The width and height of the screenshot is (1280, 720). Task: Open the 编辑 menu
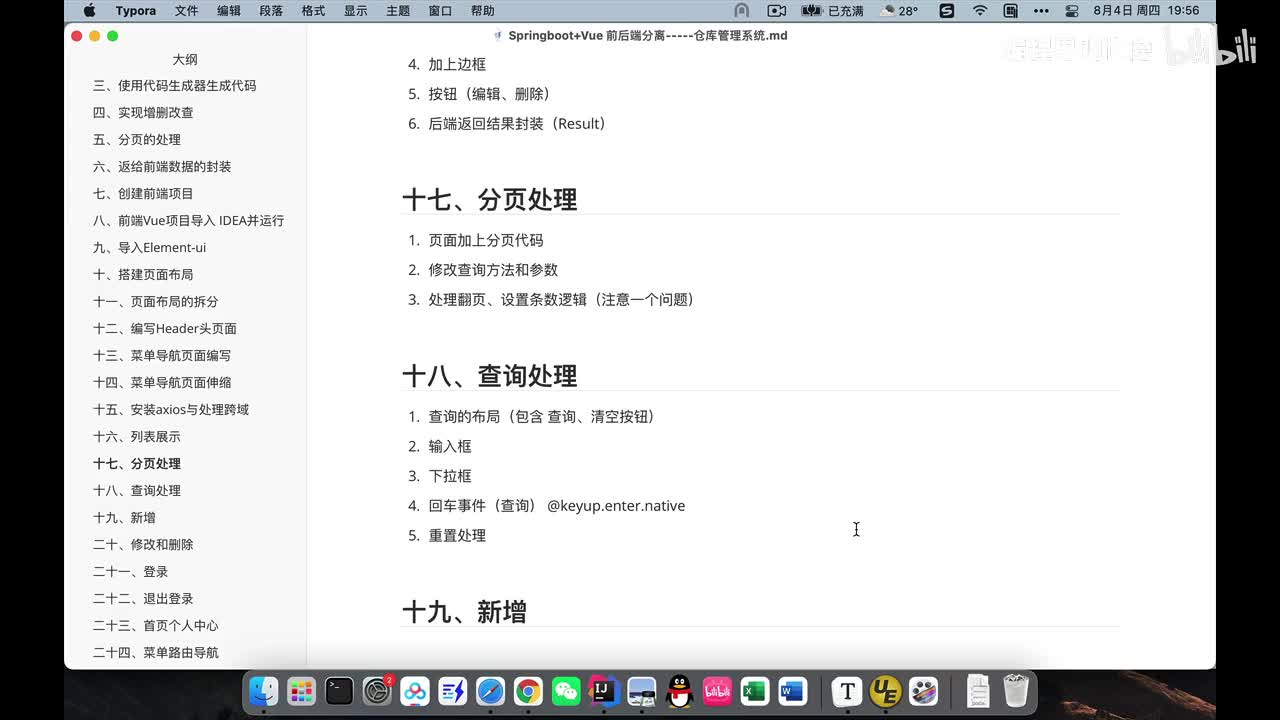click(229, 11)
